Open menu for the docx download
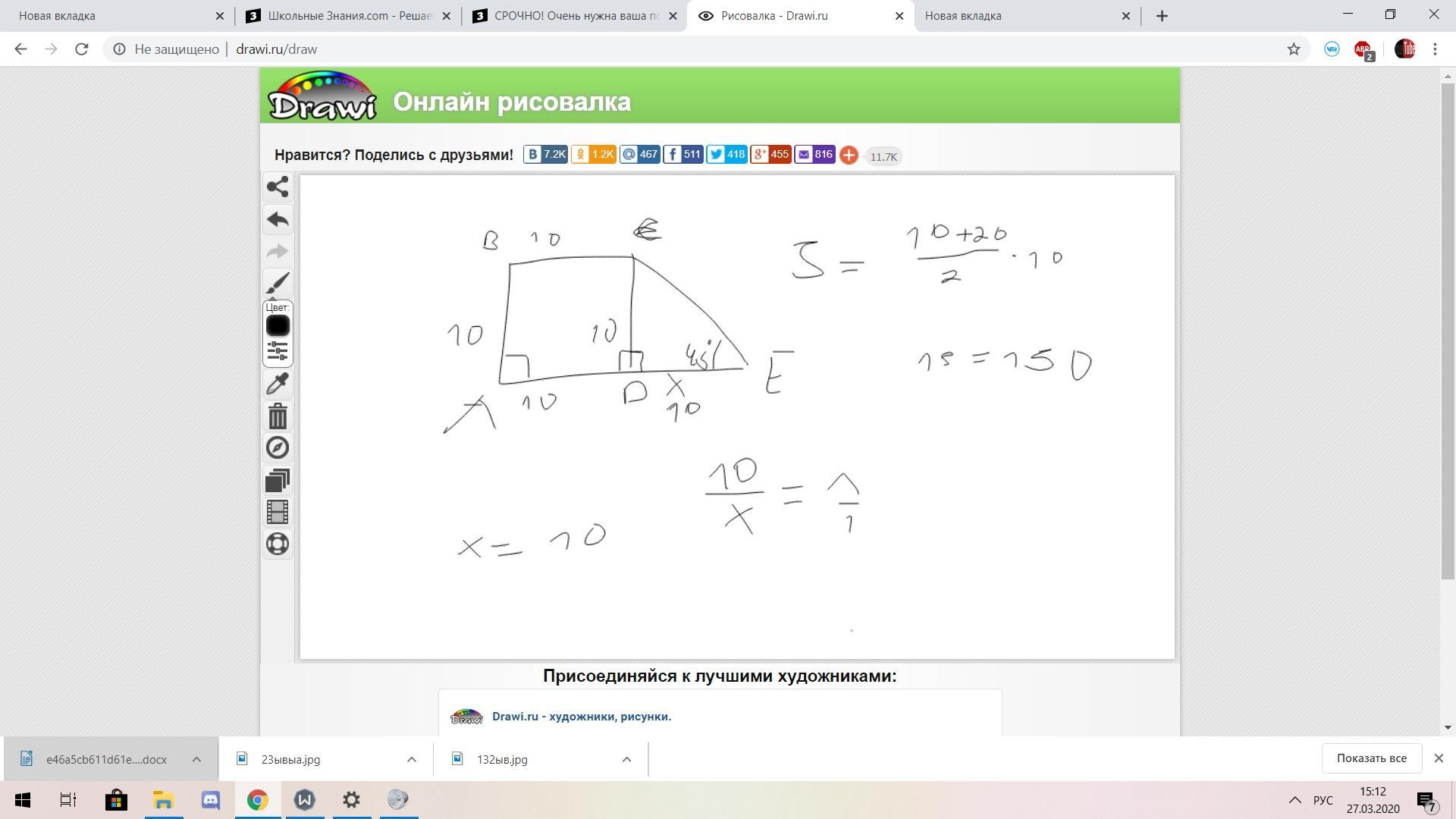This screenshot has height=819, width=1456. [x=196, y=759]
